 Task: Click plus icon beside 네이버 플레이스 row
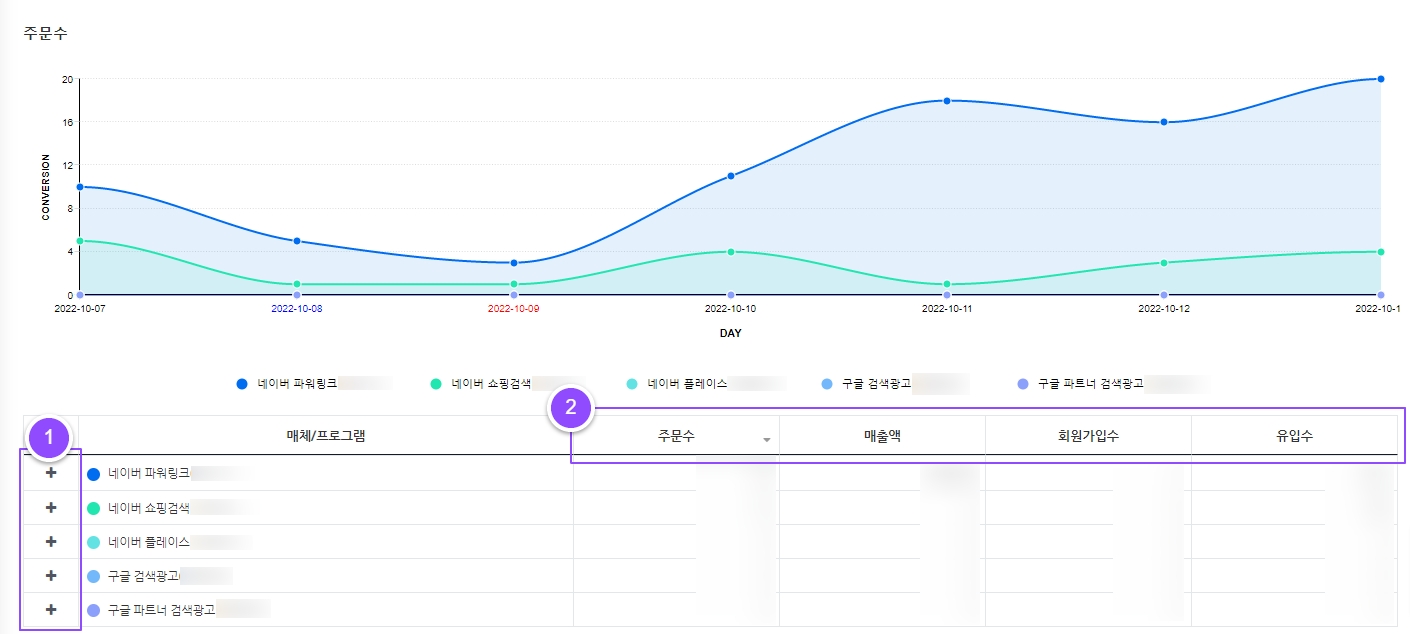[51, 542]
